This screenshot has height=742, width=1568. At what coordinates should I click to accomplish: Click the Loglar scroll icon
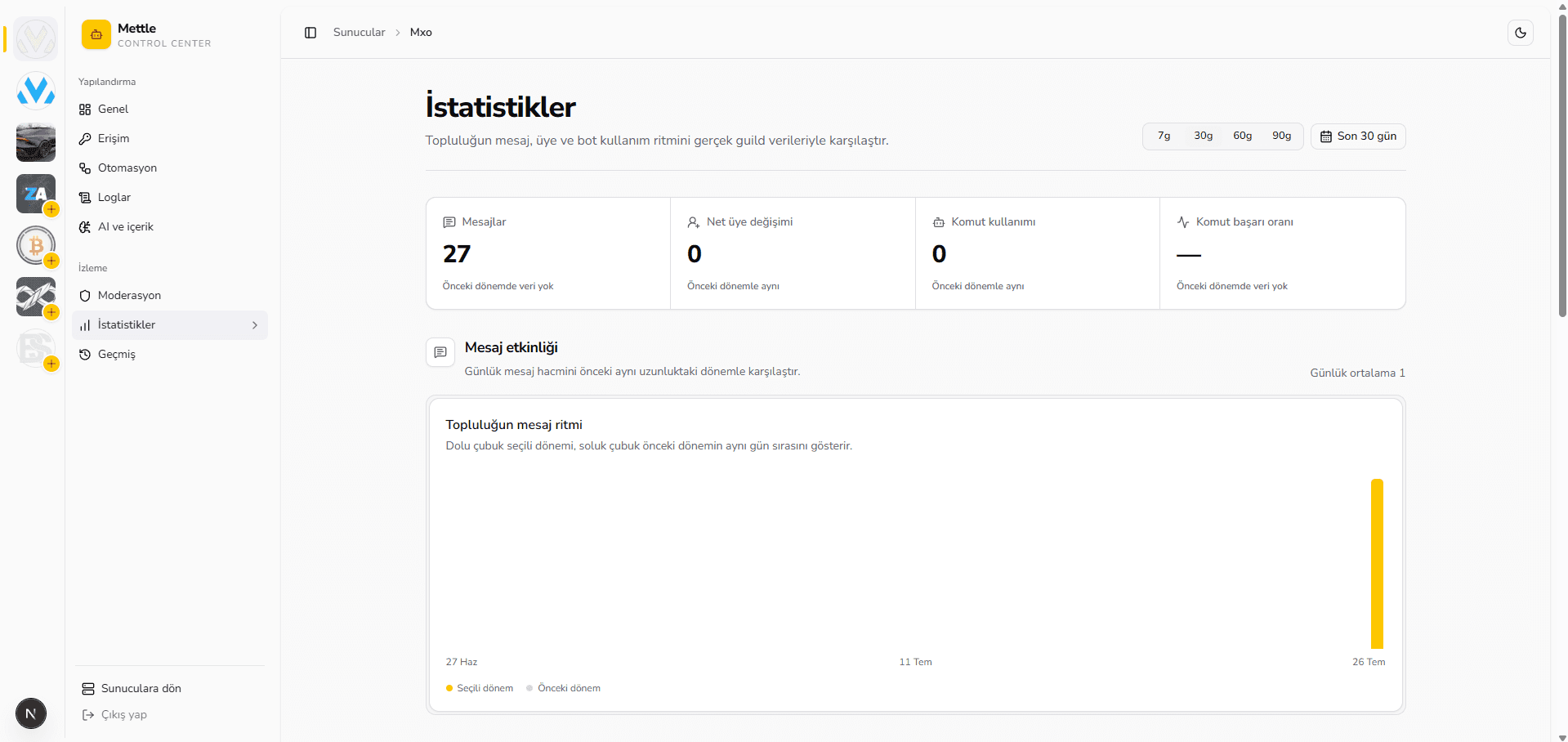pyautogui.click(x=85, y=198)
